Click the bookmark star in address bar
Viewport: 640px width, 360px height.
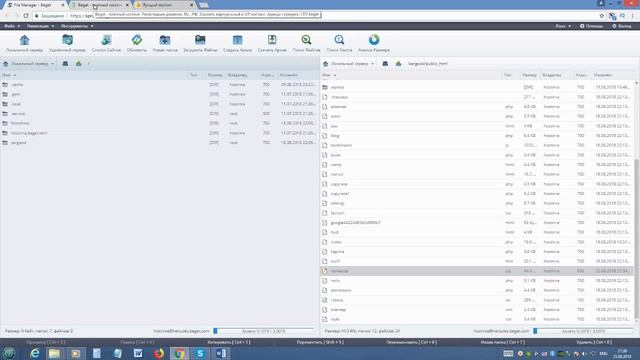point(602,16)
